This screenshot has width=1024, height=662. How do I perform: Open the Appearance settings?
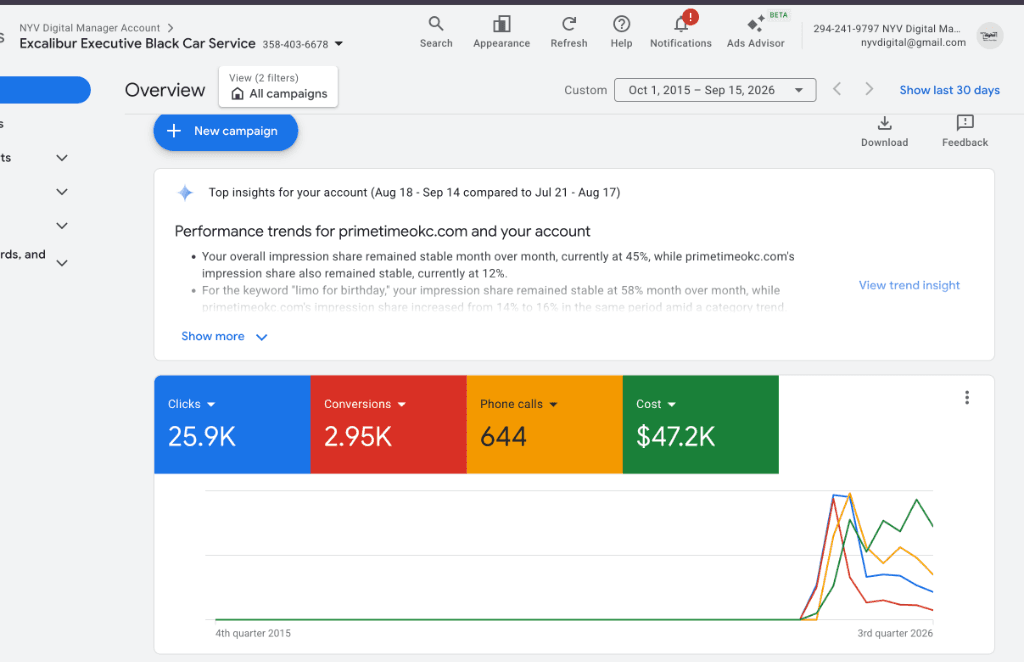point(501,32)
